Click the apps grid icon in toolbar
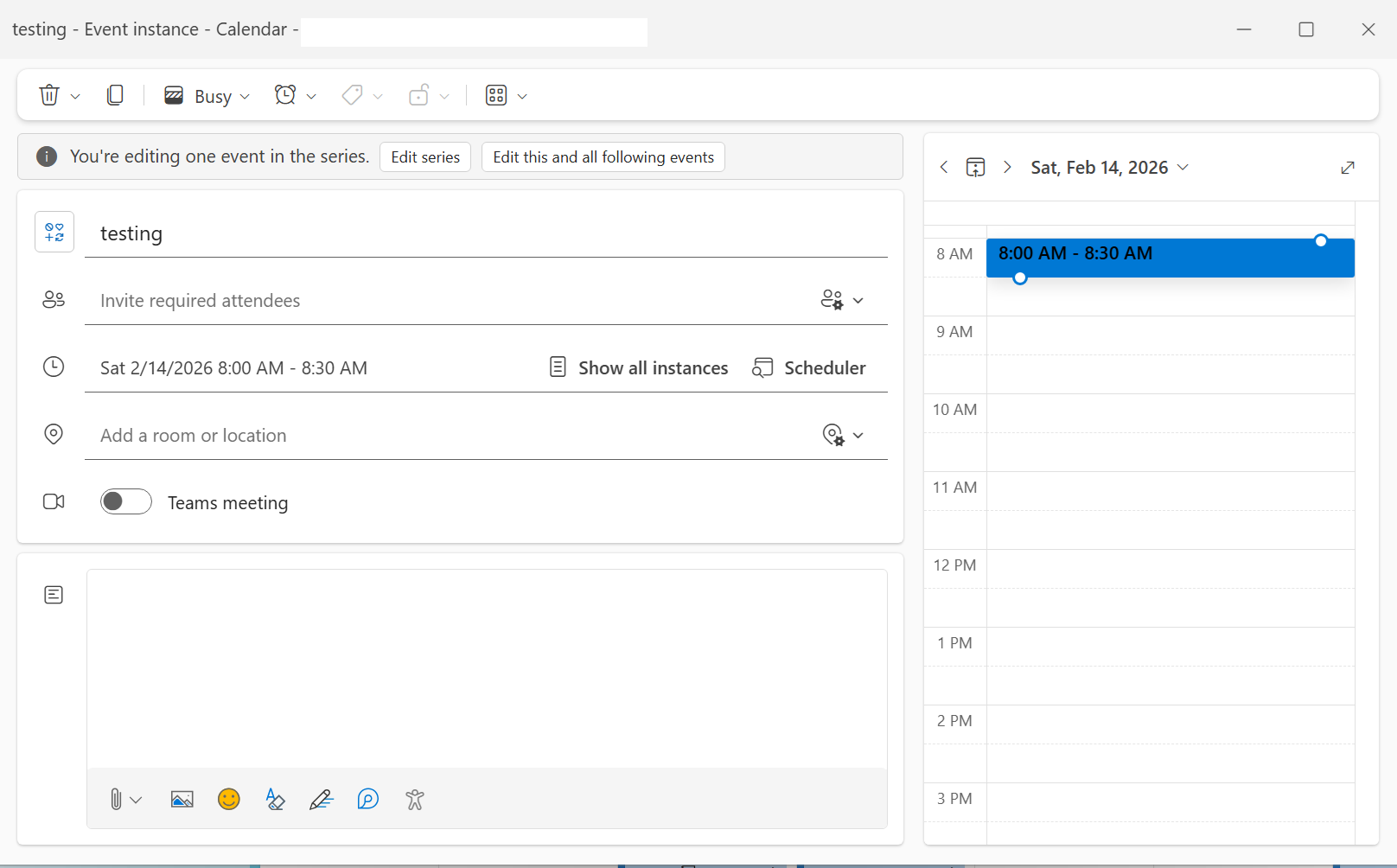1397x868 pixels. tap(496, 95)
